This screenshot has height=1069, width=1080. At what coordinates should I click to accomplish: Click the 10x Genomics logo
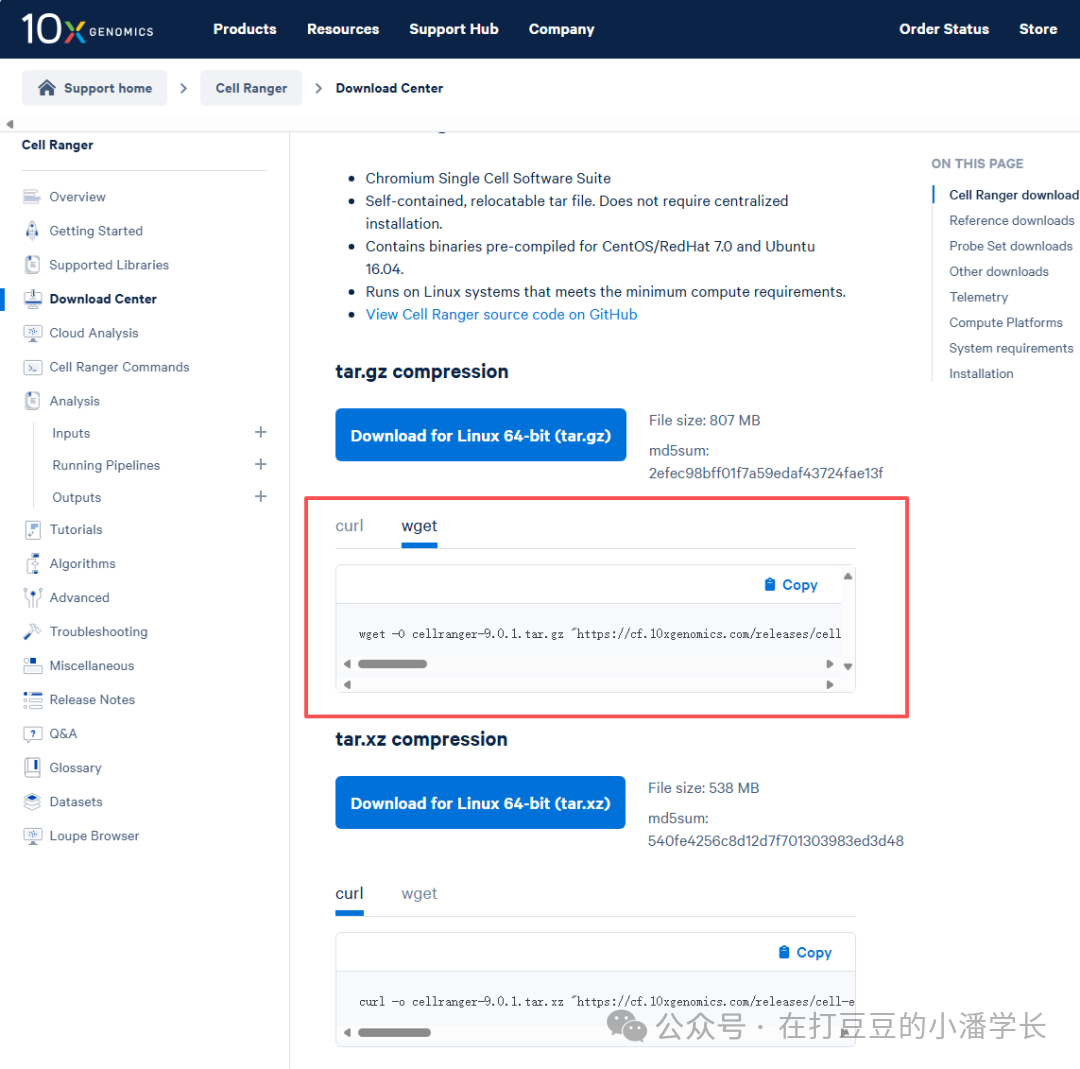point(87,29)
